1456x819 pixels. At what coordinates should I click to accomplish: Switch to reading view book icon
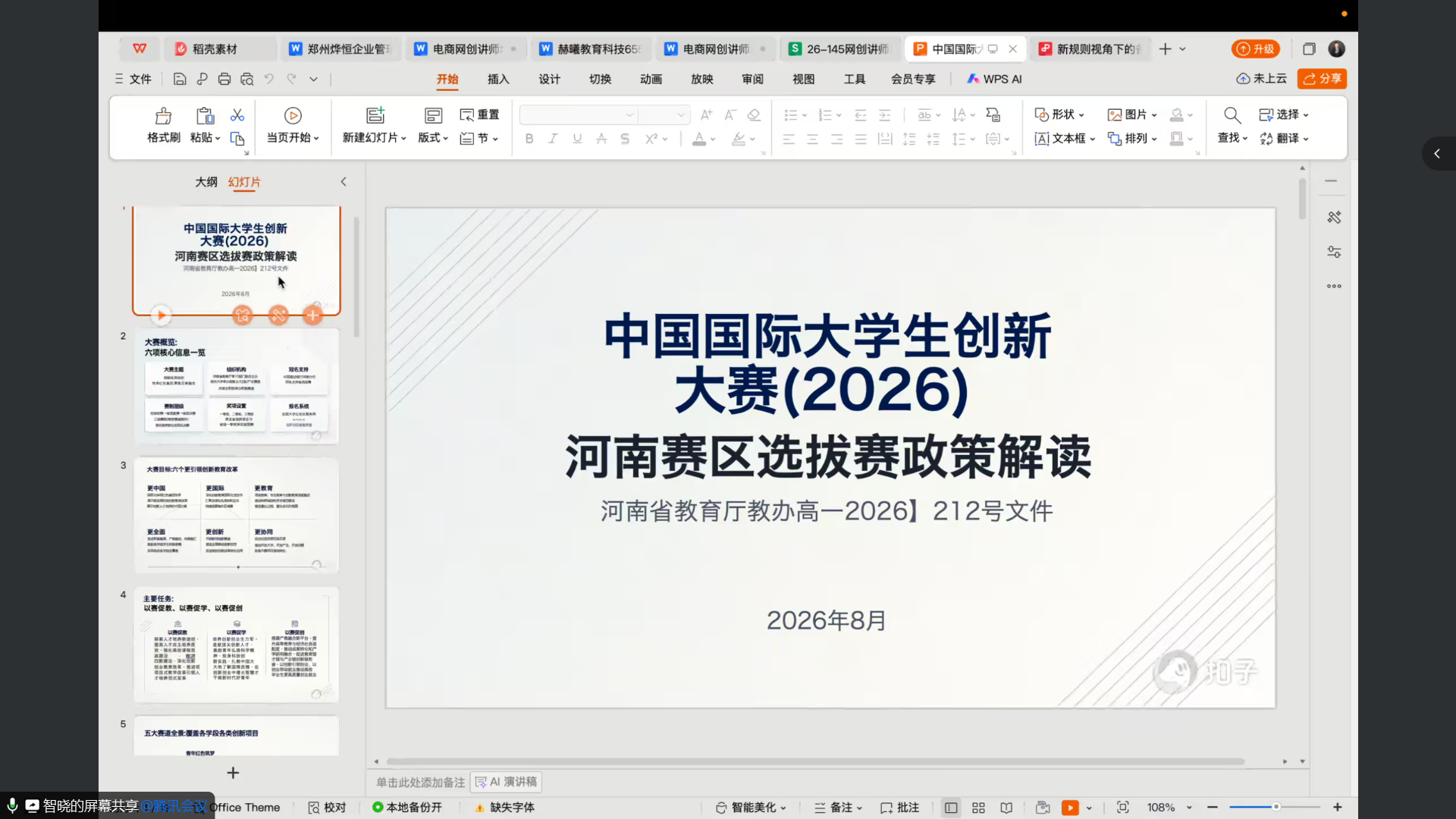(x=1006, y=808)
